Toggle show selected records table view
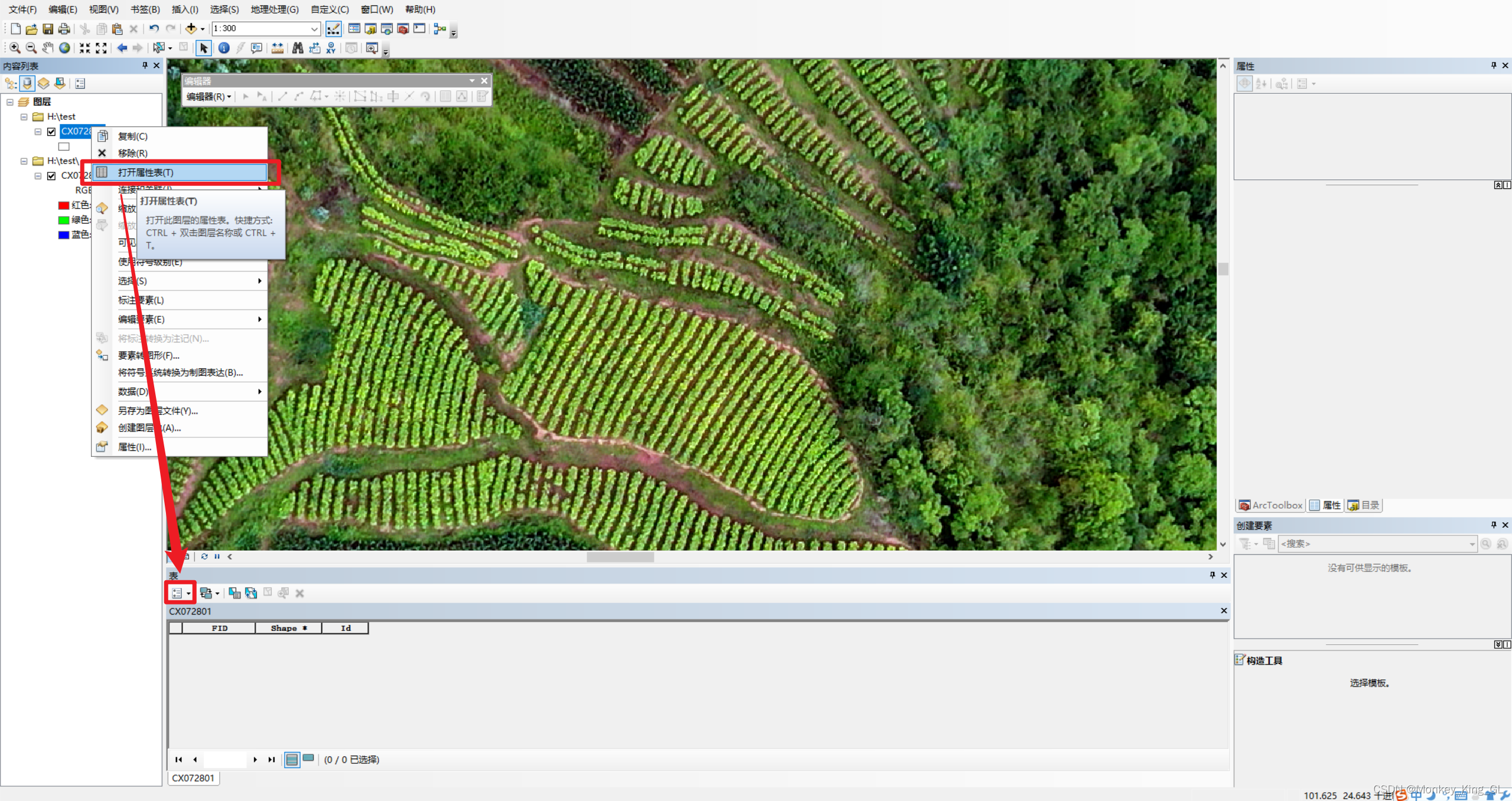Image resolution: width=1512 pixels, height=801 pixels. (x=308, y=759)
